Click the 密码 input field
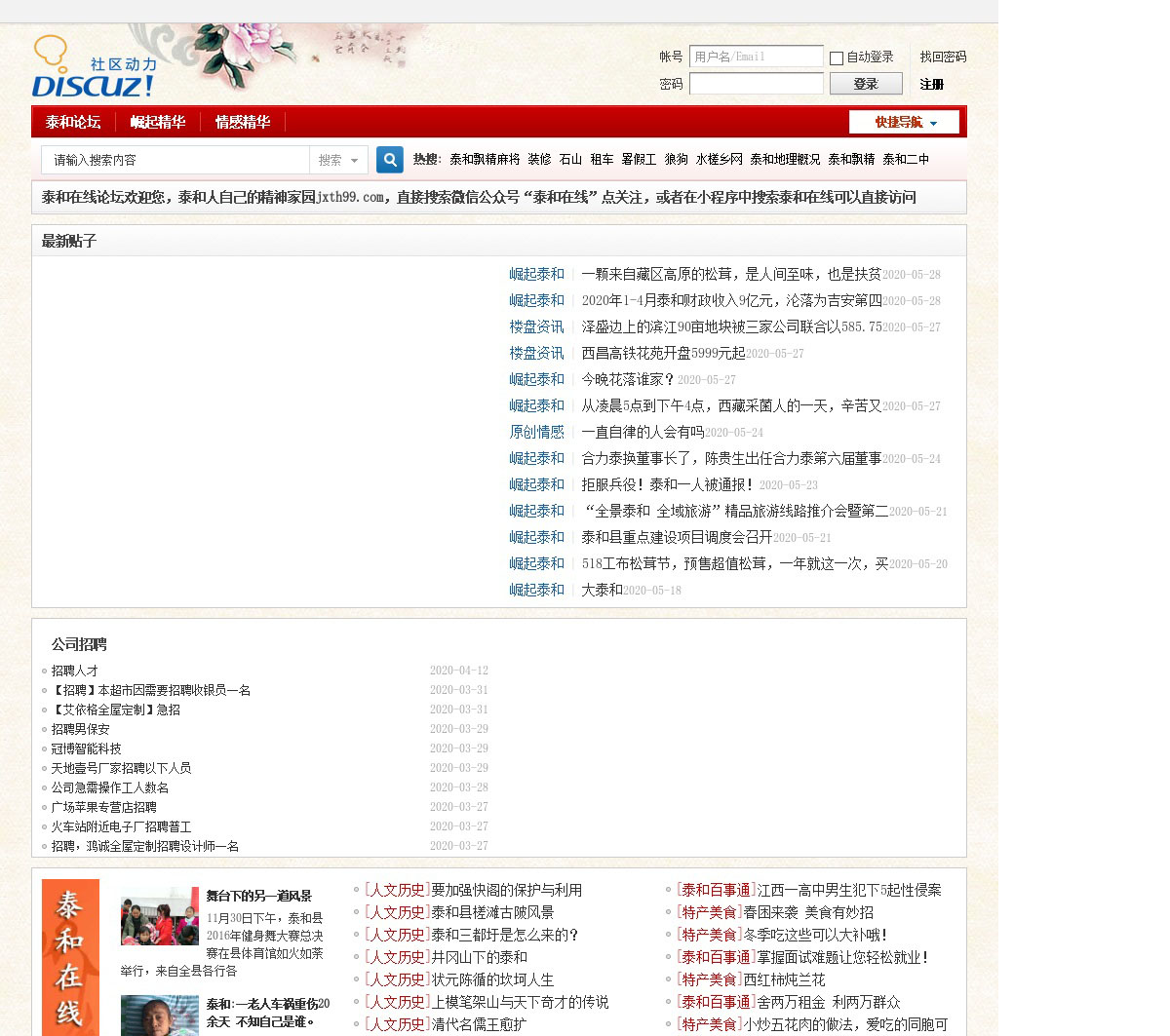The width and height of the screenshot is (1170, 1036). click(x=756, y=84)
